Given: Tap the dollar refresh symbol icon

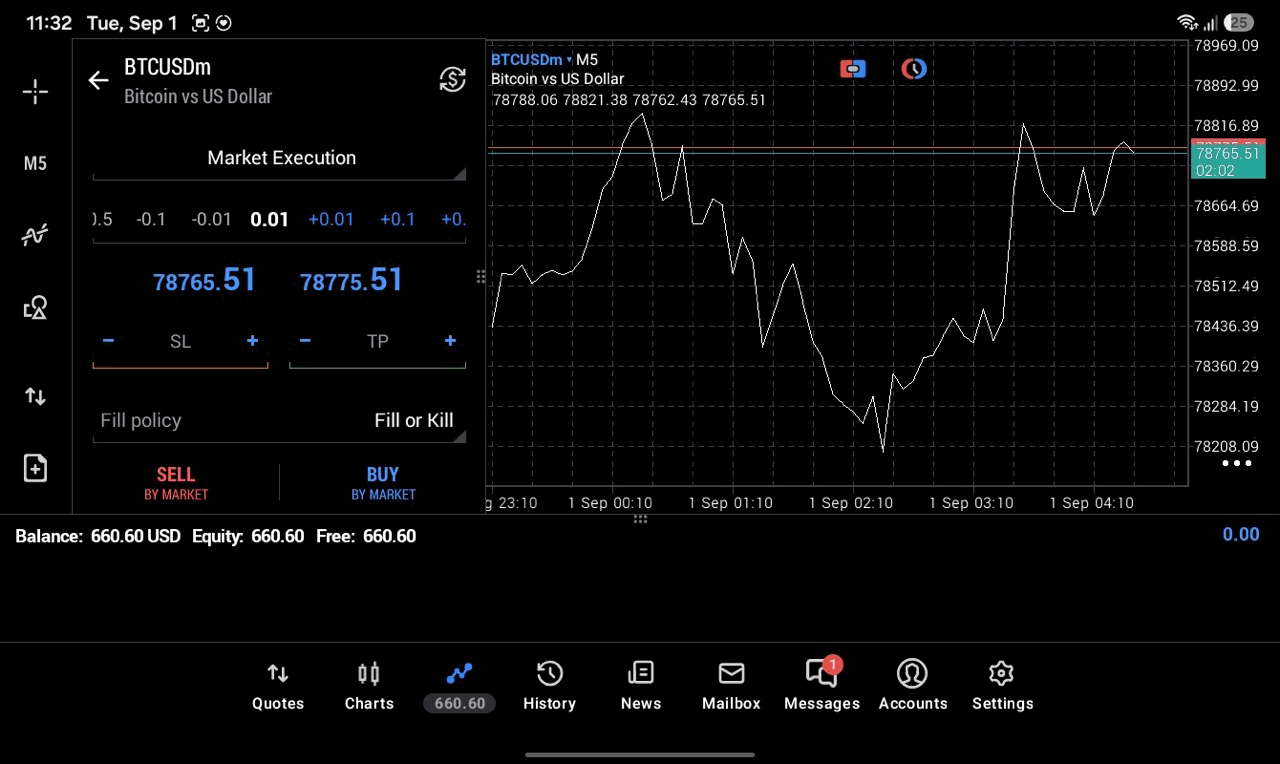Looking at the screenshot, I should click(453, 80).
